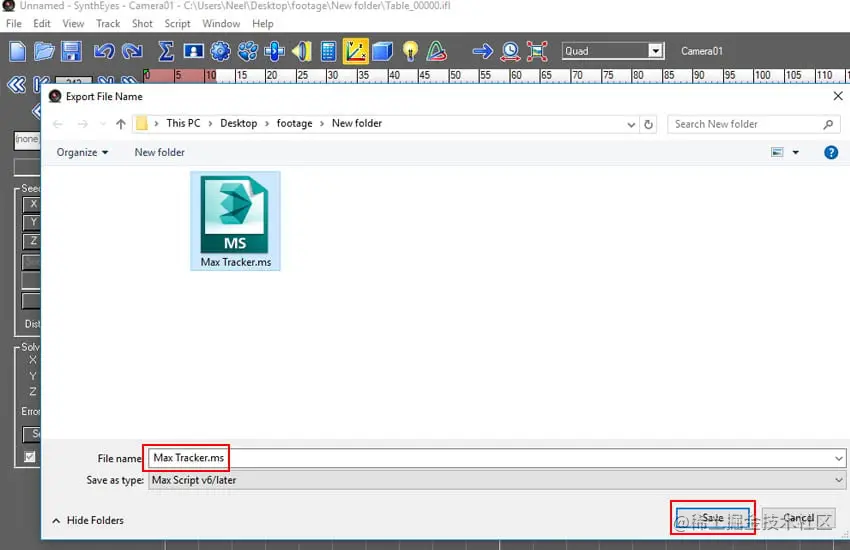Expand the view options dropdown arrow
This screenshot has height=550, width=850.
point(795,153)
